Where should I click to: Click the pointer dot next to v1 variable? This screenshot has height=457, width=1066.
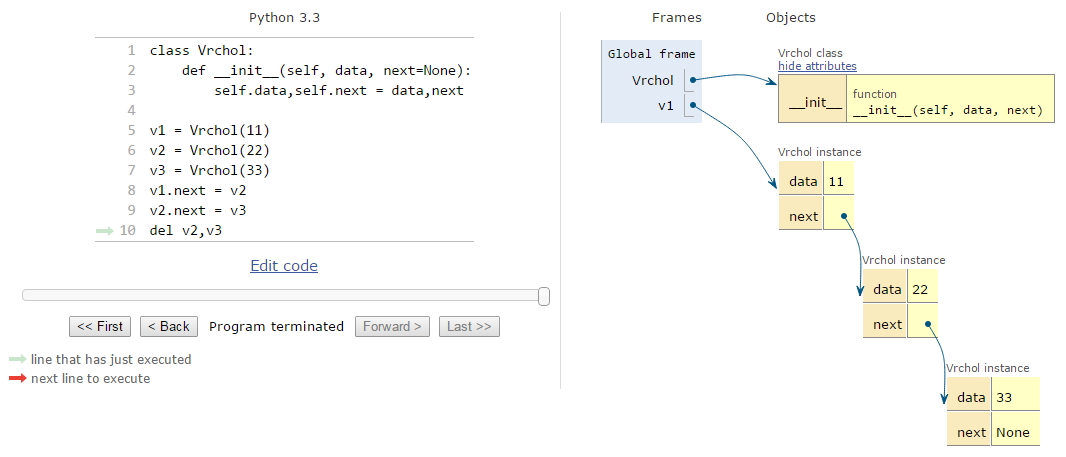click(692, 105)
